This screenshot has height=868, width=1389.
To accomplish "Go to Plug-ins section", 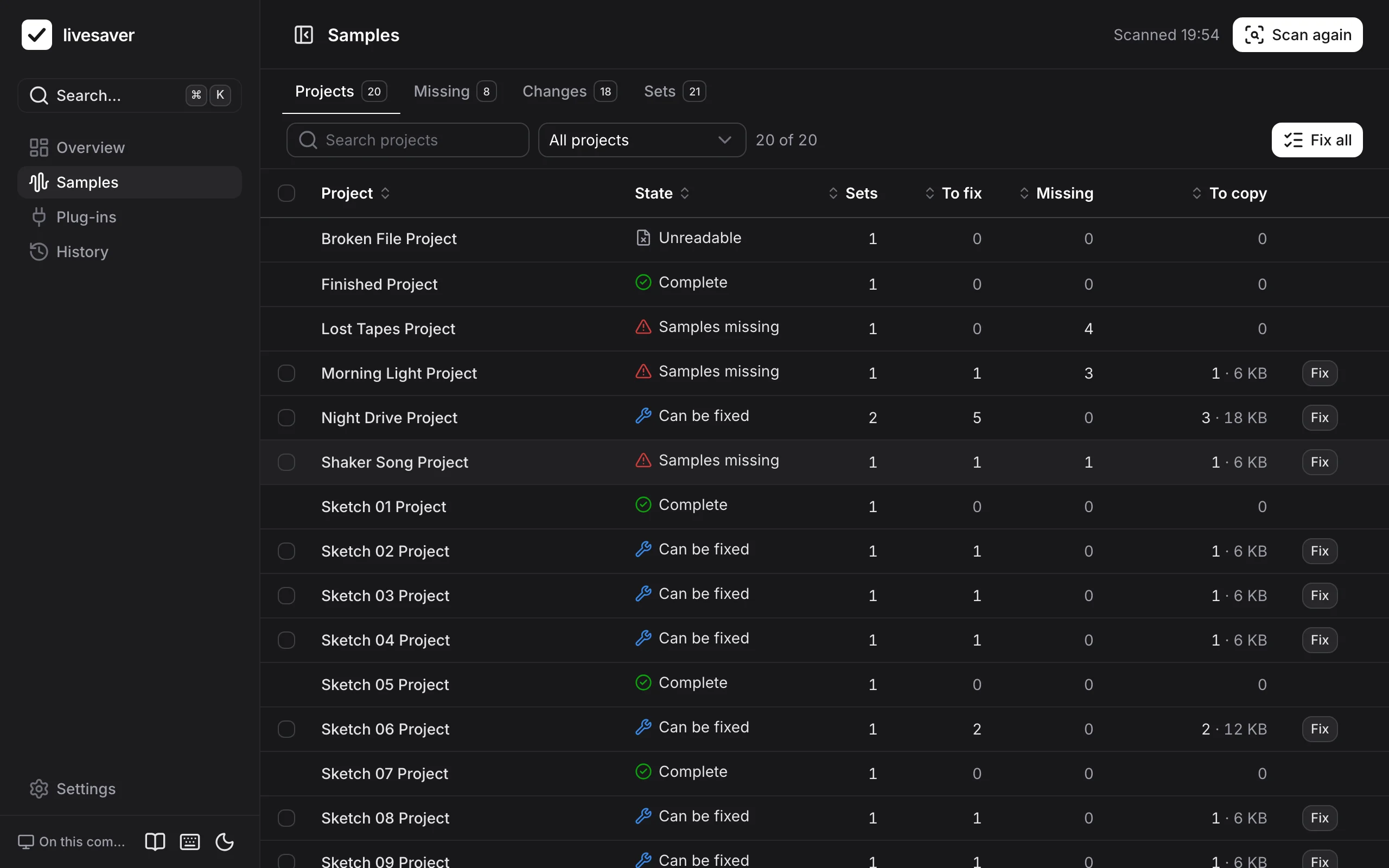I will tap(130, 217).
